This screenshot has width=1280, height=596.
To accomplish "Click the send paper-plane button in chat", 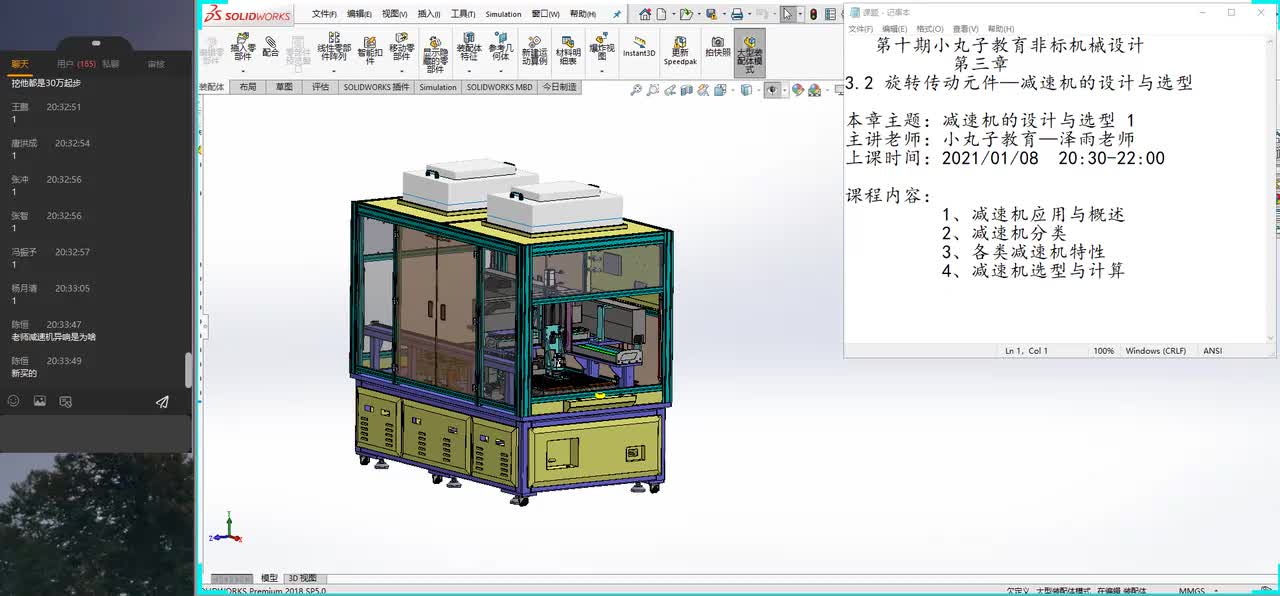I will click(x=162, y=402).
